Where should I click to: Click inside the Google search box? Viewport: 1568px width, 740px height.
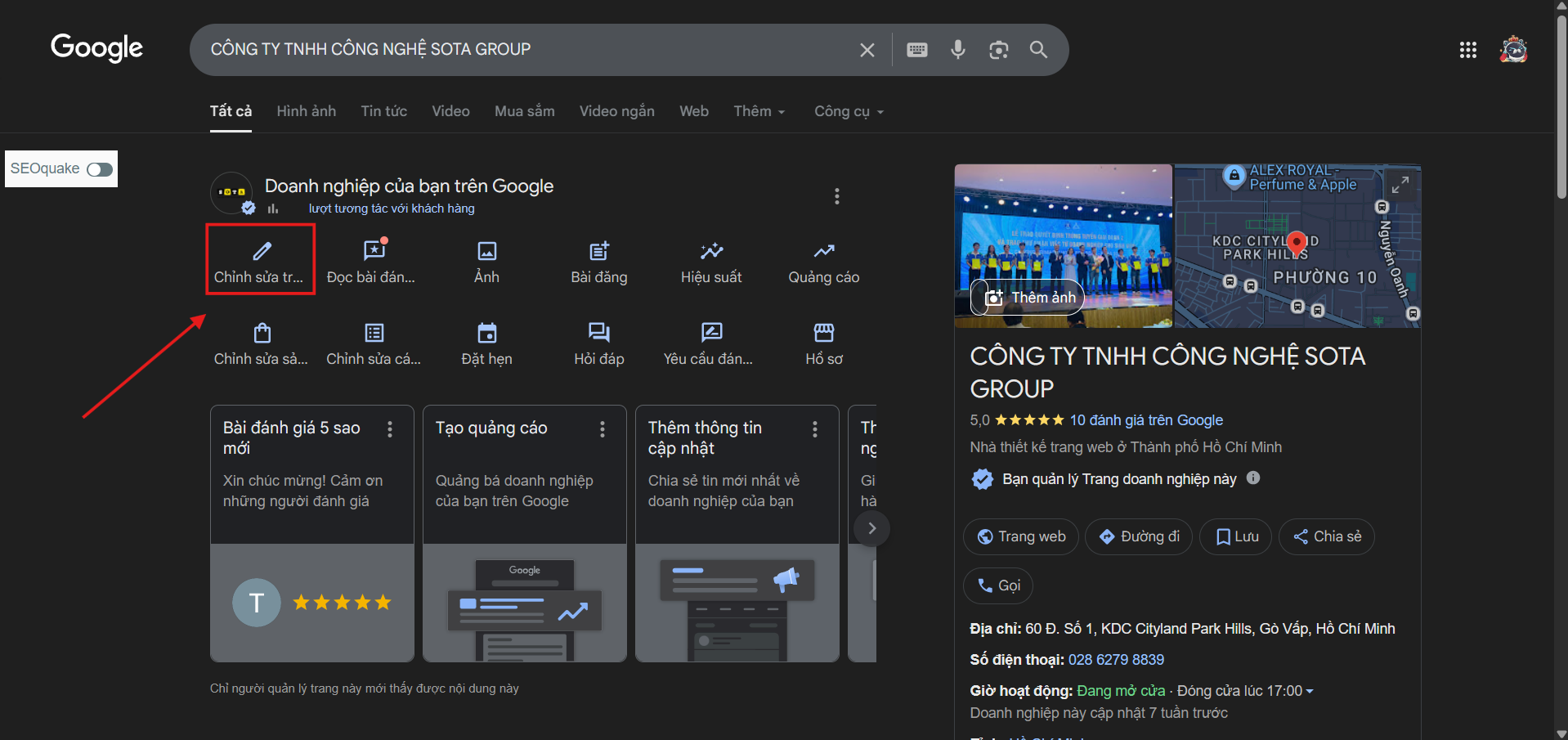[x=523, y=50]
